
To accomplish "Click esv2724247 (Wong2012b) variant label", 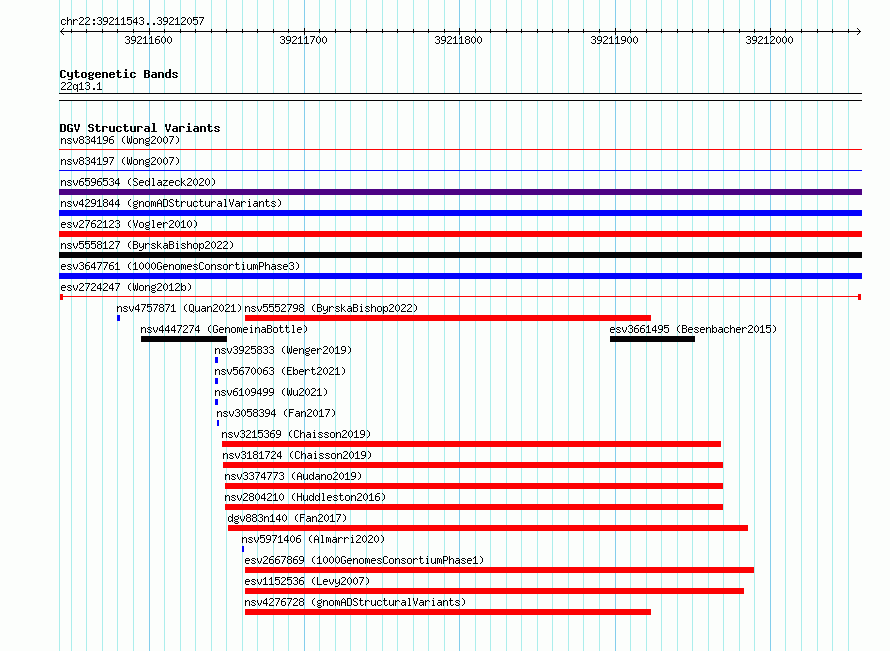I will coord(126,287).
